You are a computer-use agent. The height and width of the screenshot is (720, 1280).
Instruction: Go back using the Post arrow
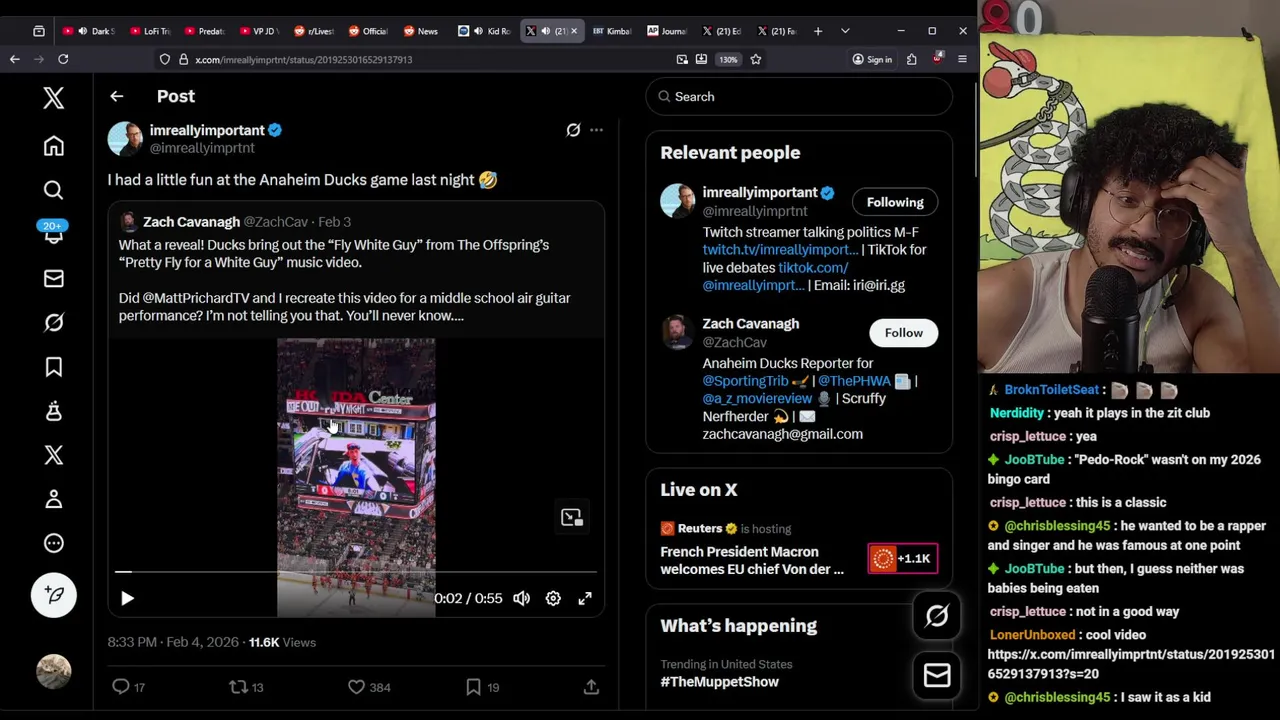[x=116, y=96]
